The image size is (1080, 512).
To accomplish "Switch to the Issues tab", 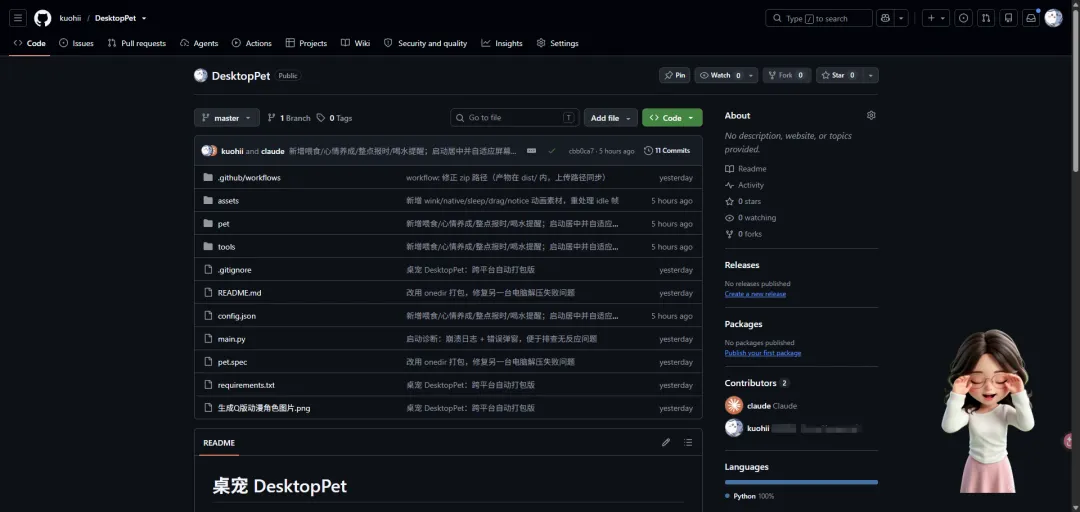I will click(x=76, y=43).
